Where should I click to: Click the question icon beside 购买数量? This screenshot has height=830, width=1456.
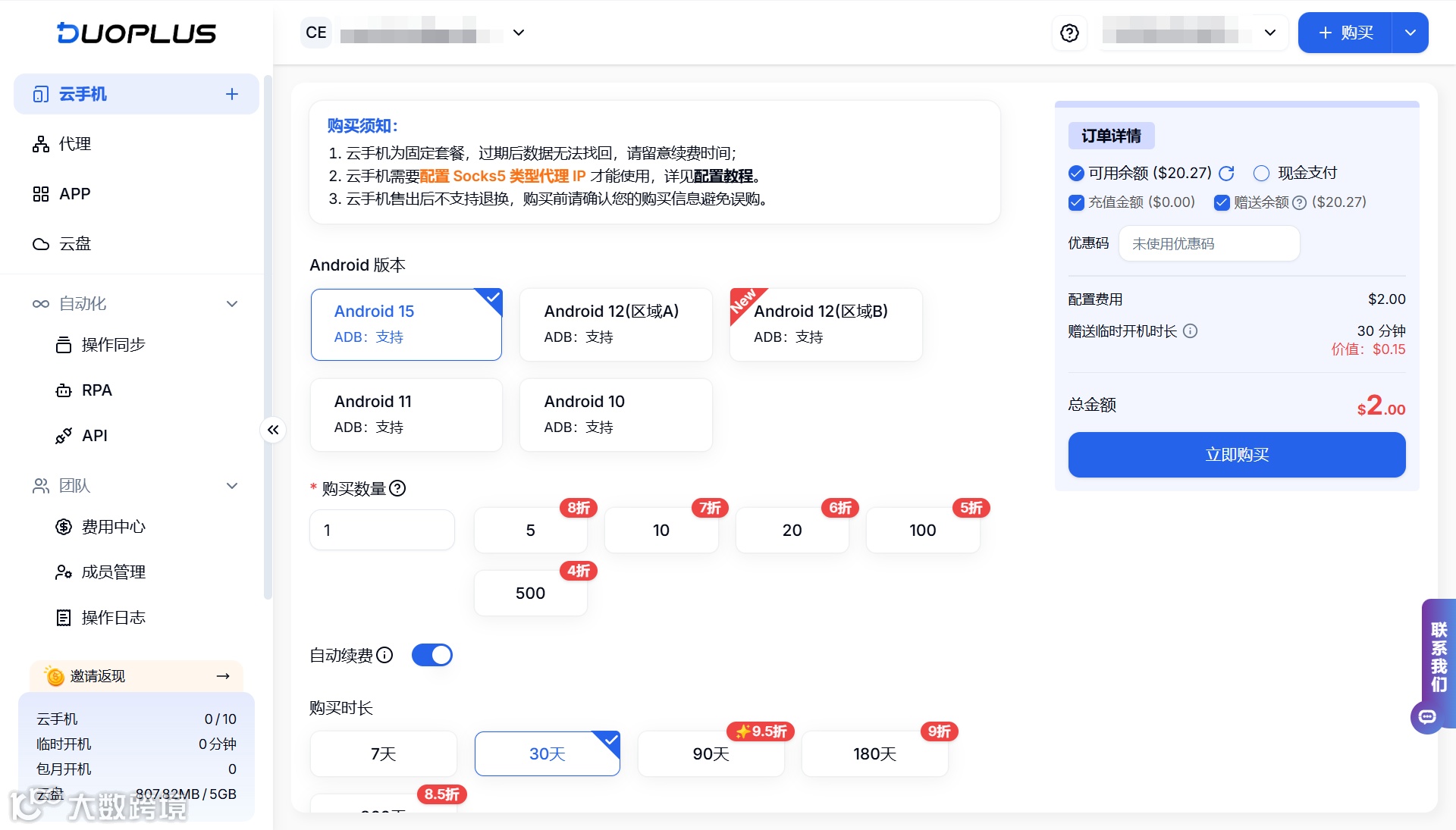[x=397, y=488]
